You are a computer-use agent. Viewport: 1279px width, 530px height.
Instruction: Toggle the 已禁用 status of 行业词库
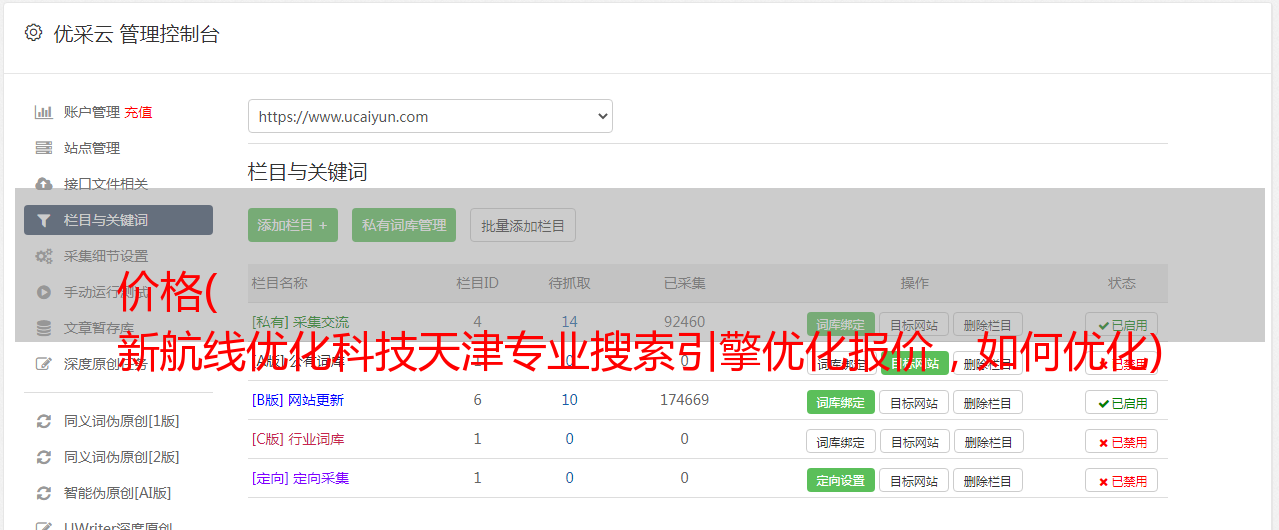(1122, 441)
